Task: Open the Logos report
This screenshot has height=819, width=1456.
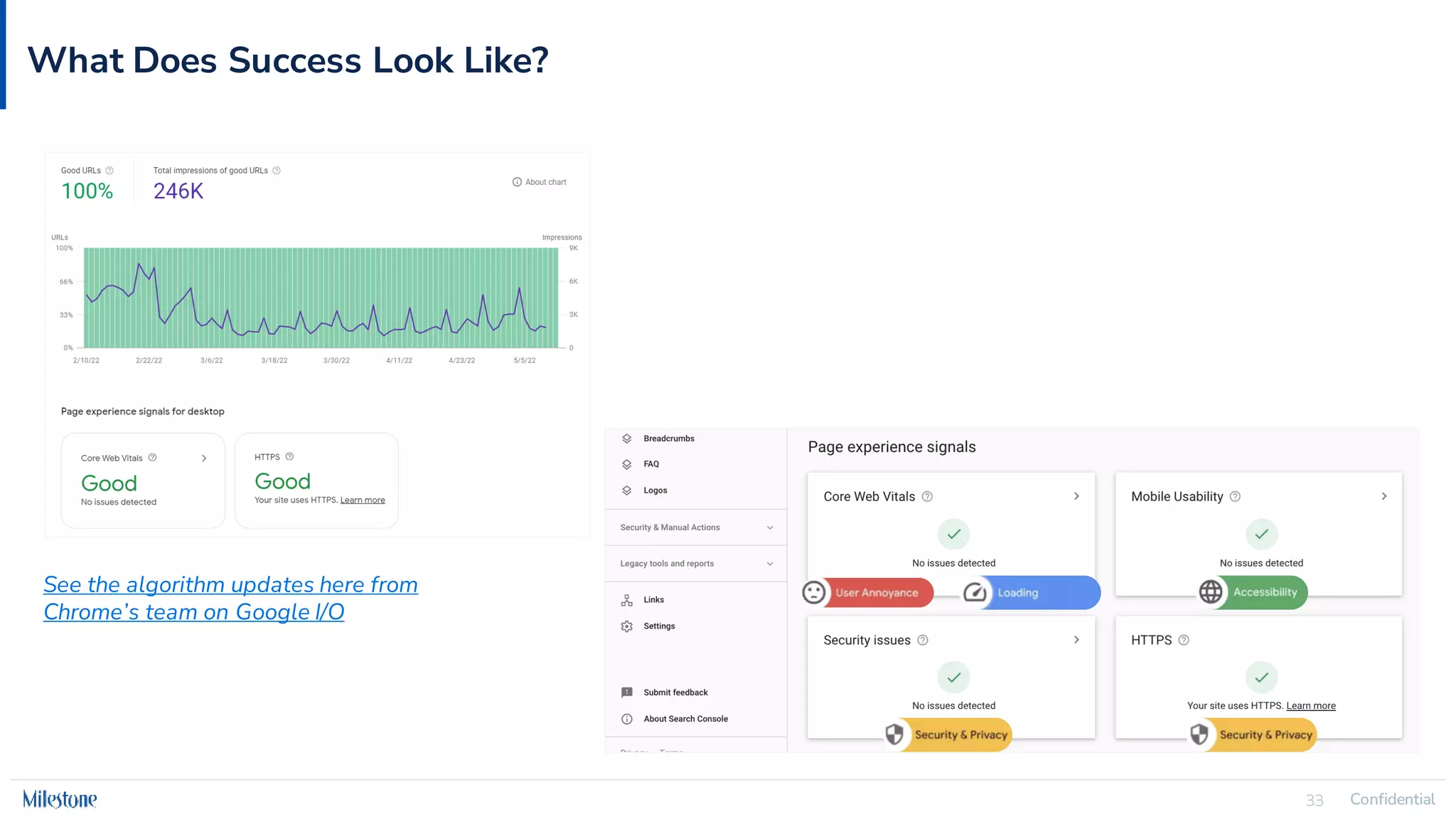Action: click(655, 491)
